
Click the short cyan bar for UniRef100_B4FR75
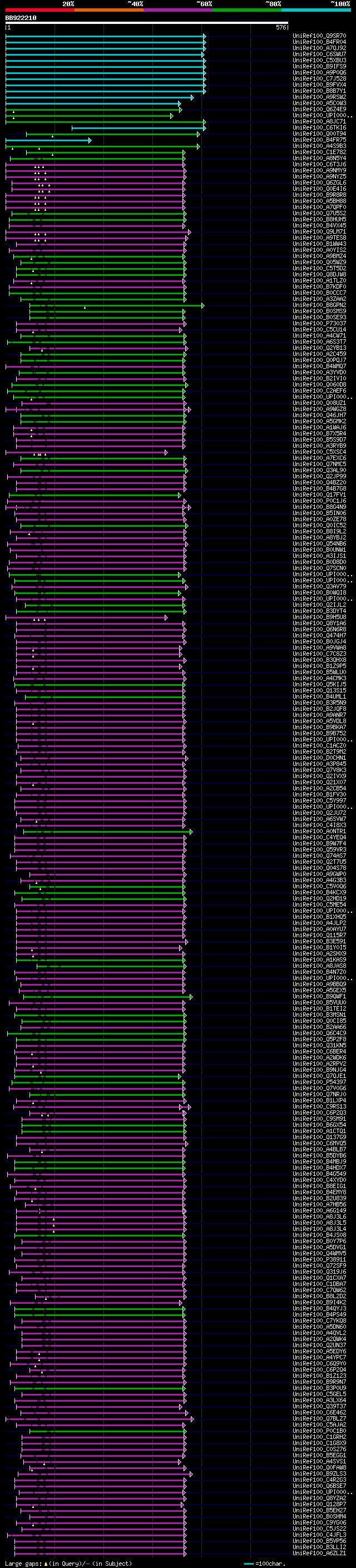point(48,140)
